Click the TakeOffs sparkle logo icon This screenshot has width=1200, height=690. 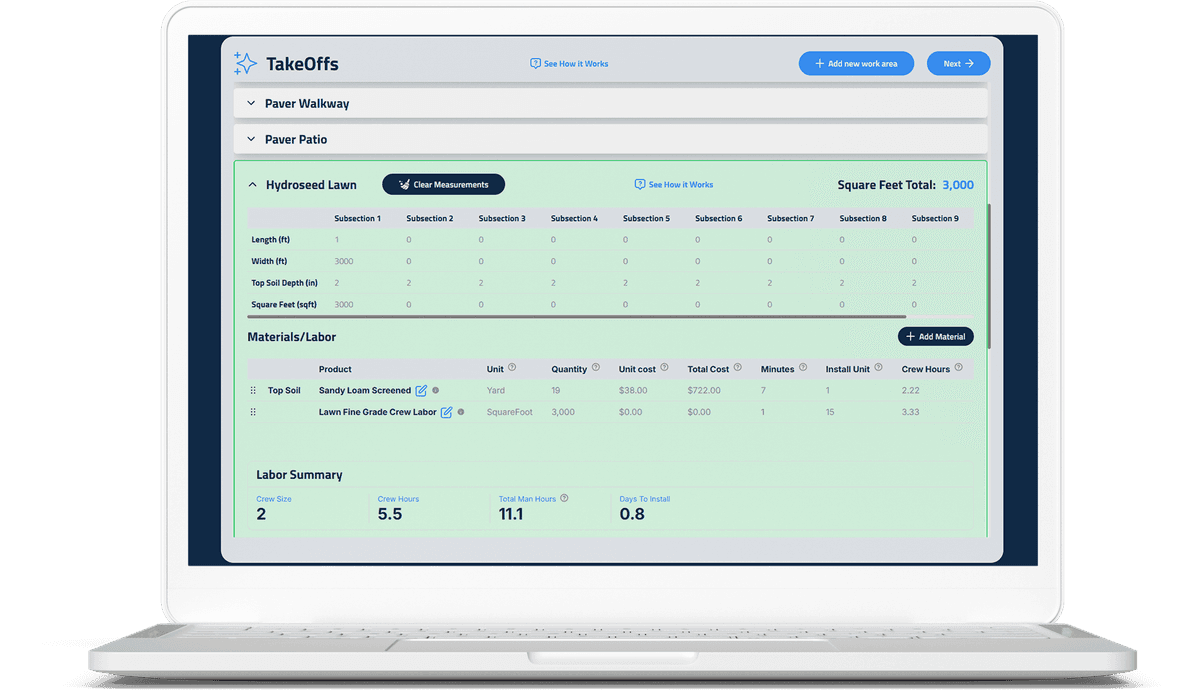(245, 64)
